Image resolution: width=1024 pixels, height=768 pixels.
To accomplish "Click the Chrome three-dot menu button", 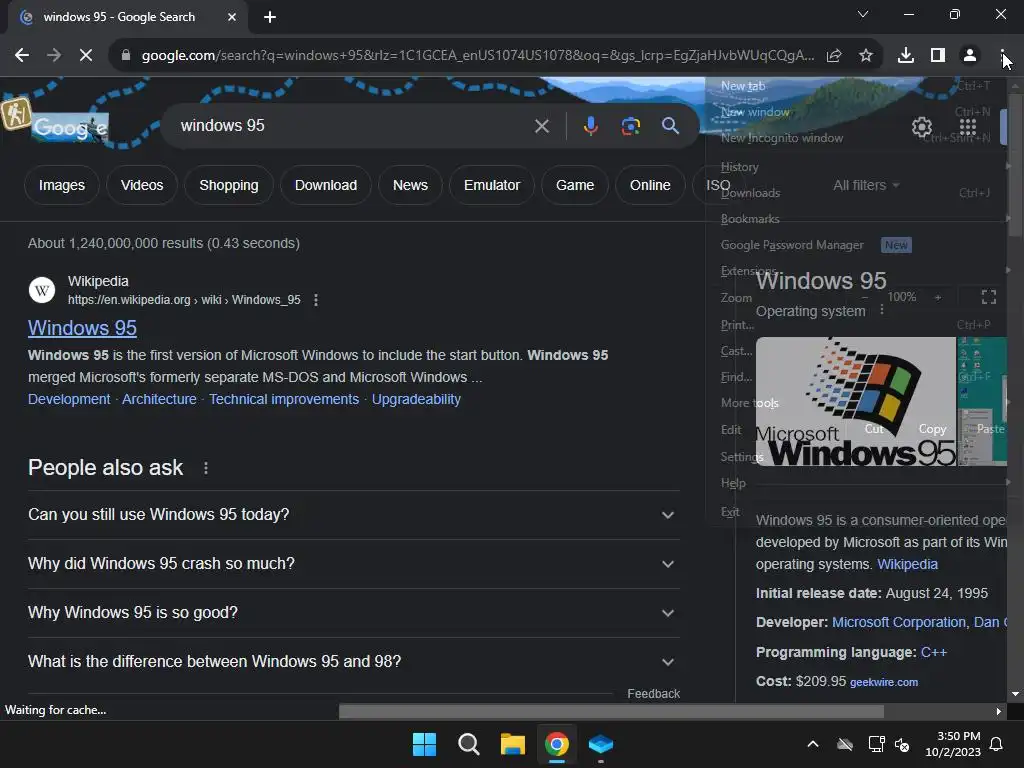I will point(1002,56).
